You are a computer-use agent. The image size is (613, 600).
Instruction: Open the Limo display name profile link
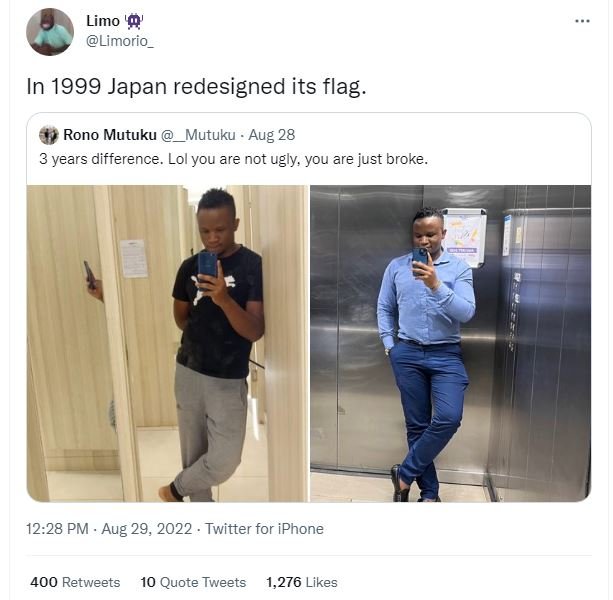pos(102,21)
